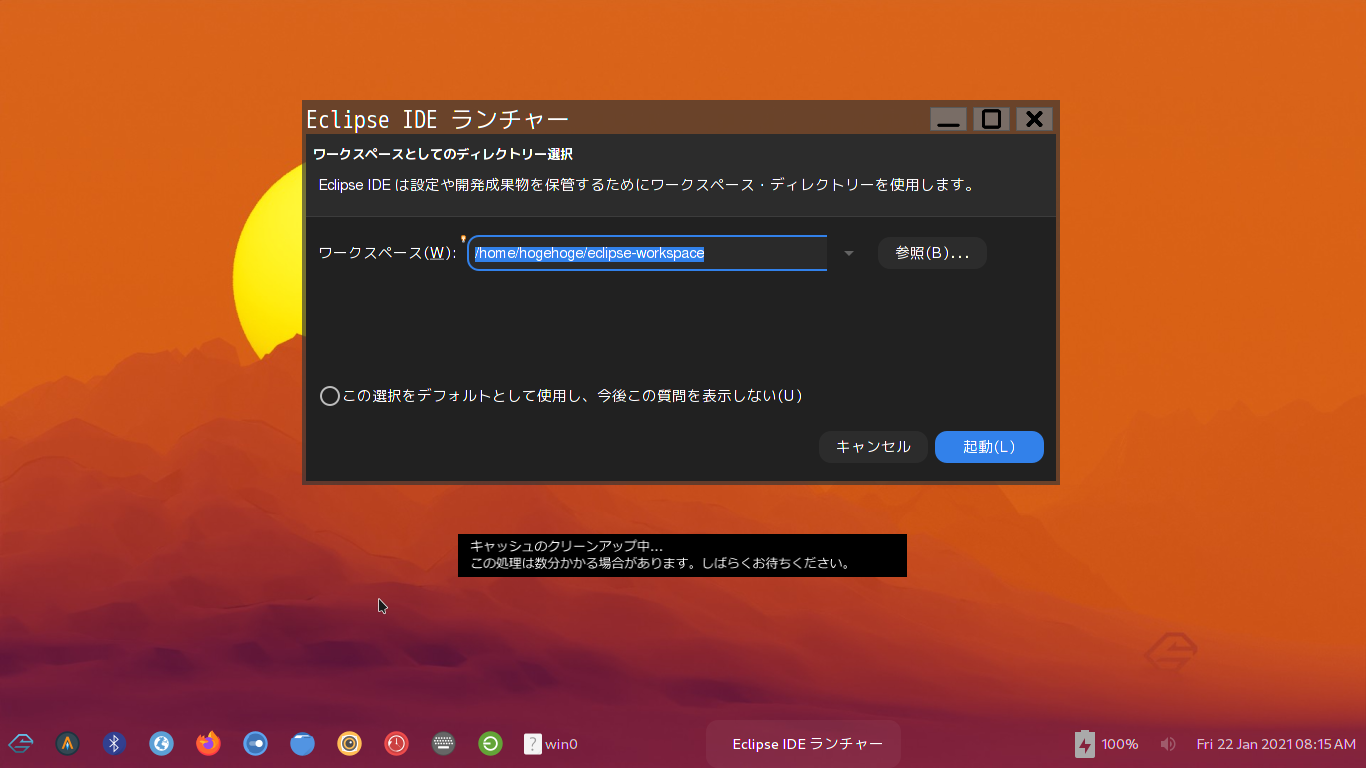Open the on-screen keyboard icon in taskbar
The height and width of the screenshot is (768, 1366).
coord(444,743)
